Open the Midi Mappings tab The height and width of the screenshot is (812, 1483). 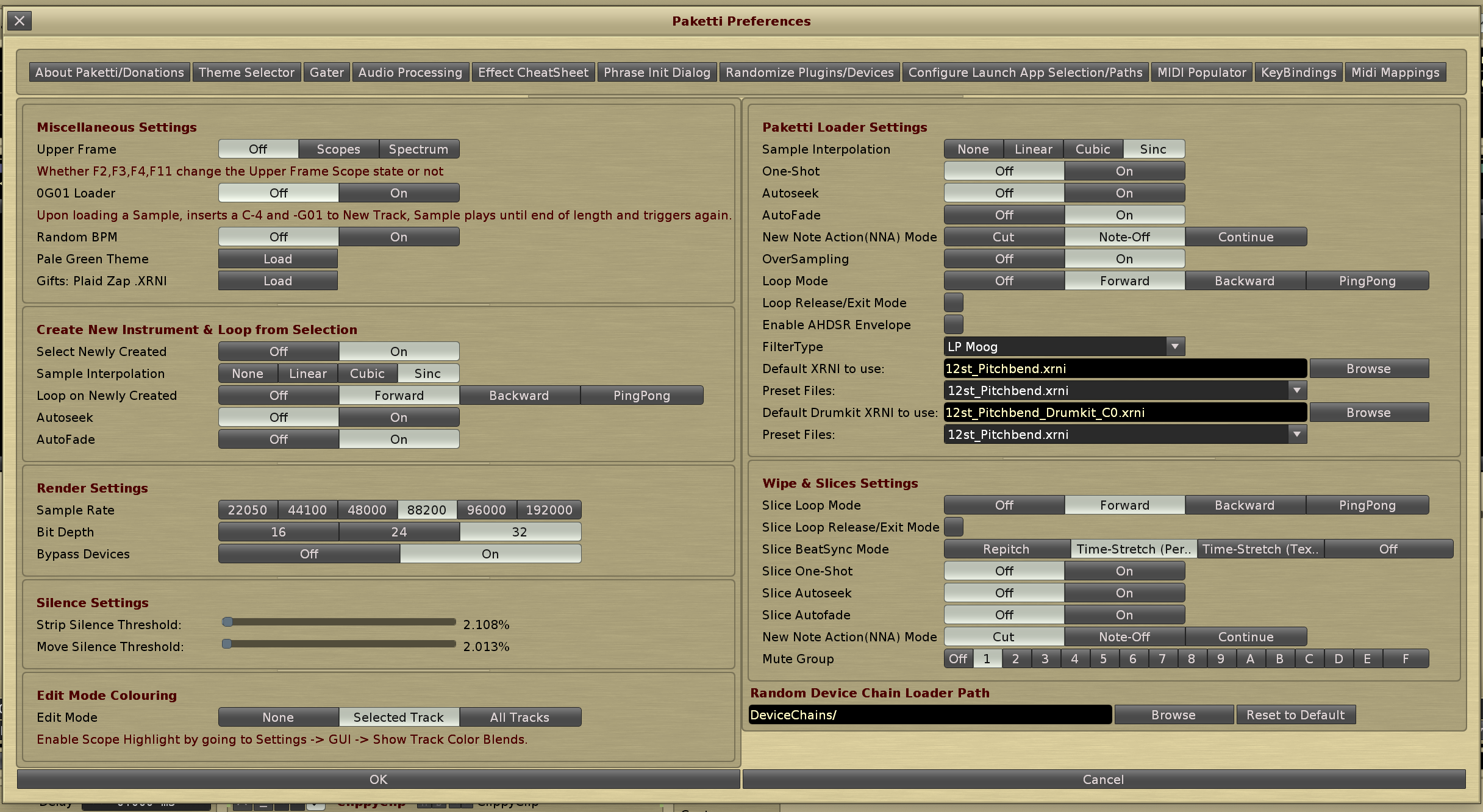1395,73
